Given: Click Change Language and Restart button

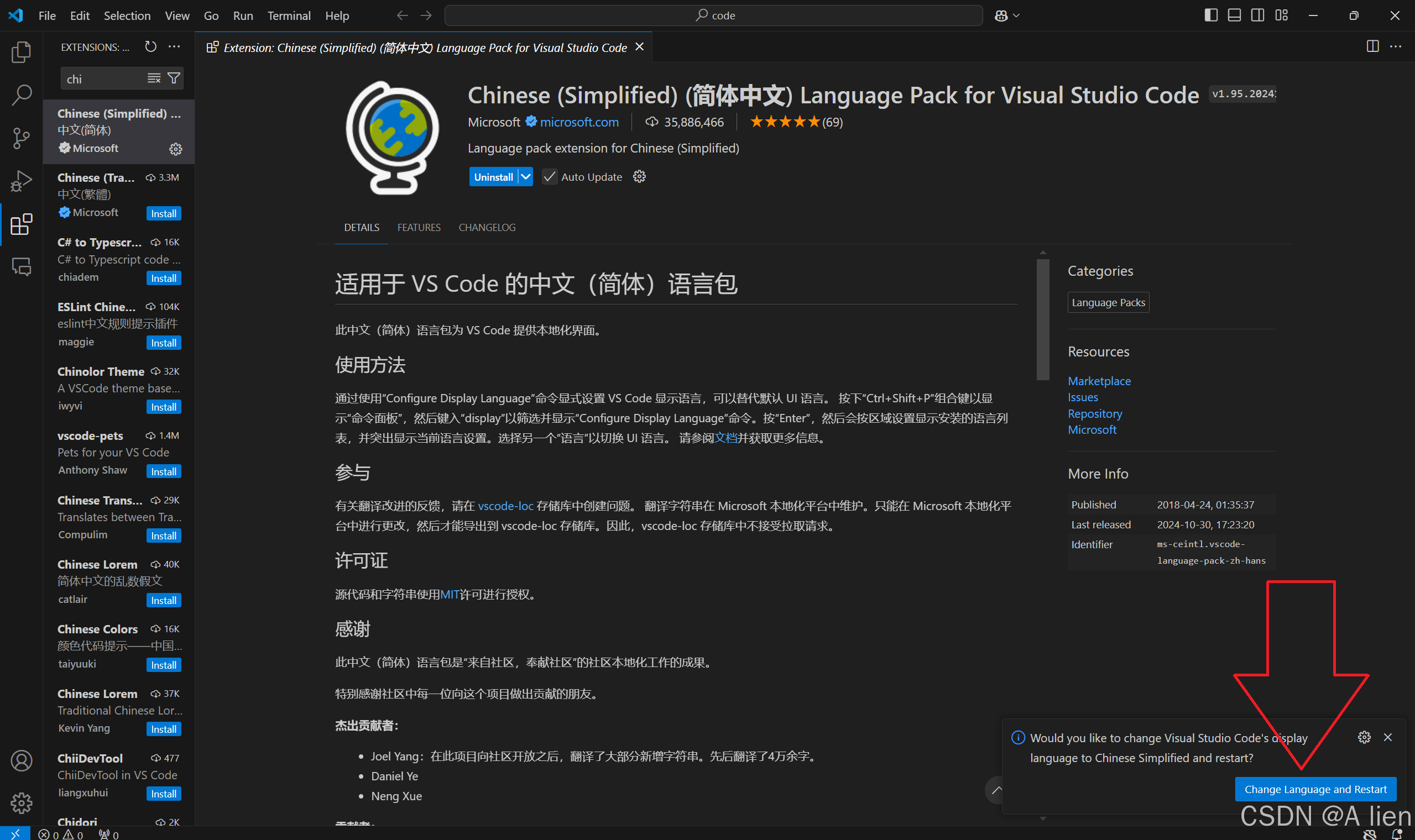Looking at the screenshot, I should click(1315, 789).
